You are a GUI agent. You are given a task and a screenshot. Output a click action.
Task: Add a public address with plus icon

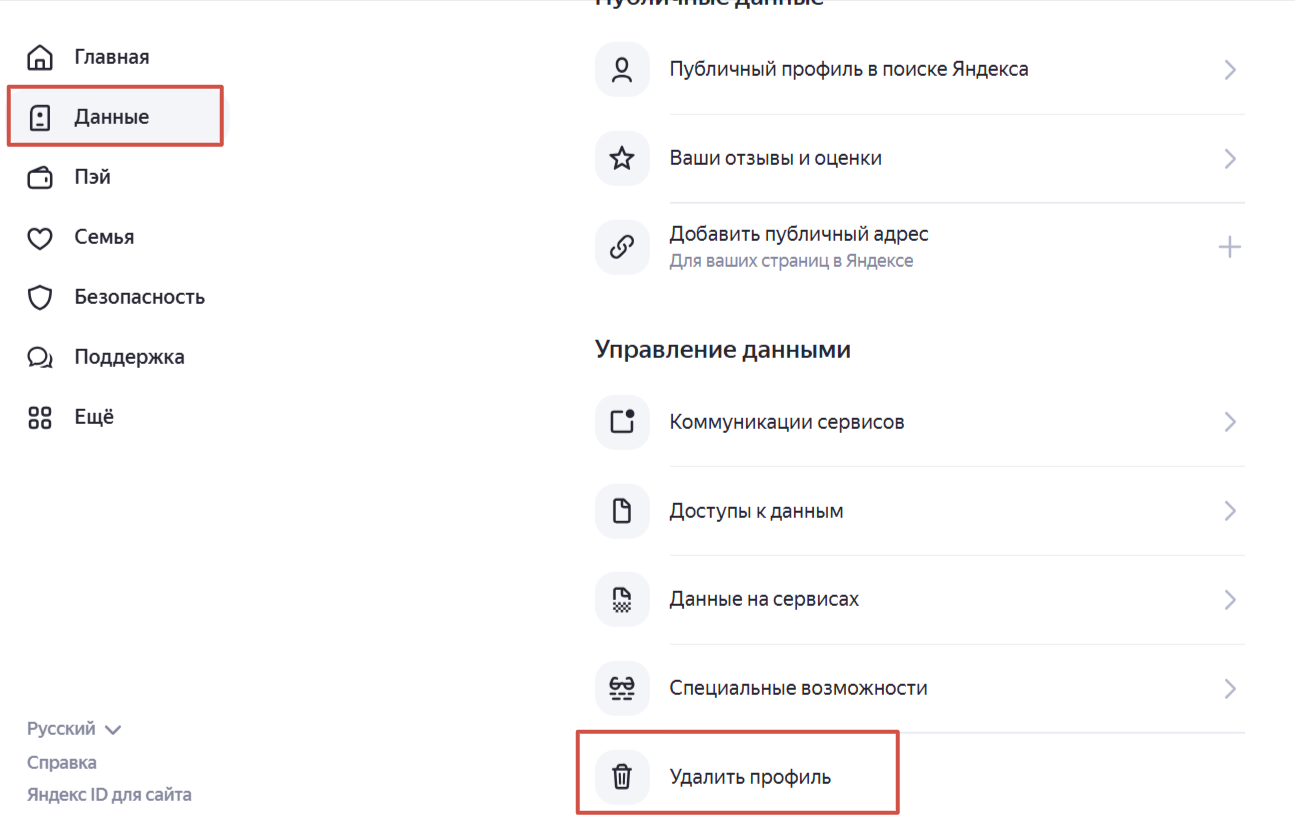[x=1230, y=247]
